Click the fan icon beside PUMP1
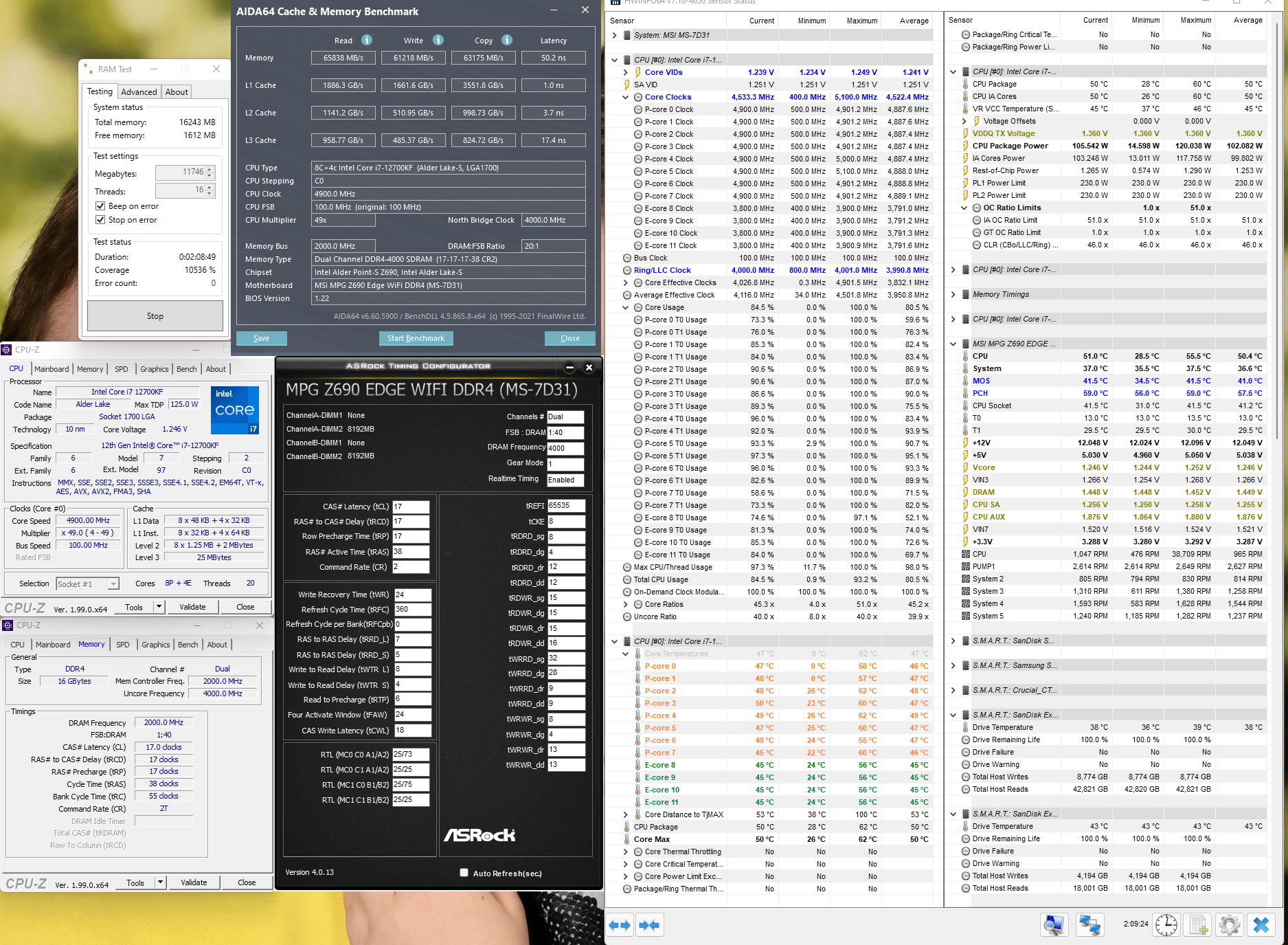 pyautogui.click(x=966, y=566)
